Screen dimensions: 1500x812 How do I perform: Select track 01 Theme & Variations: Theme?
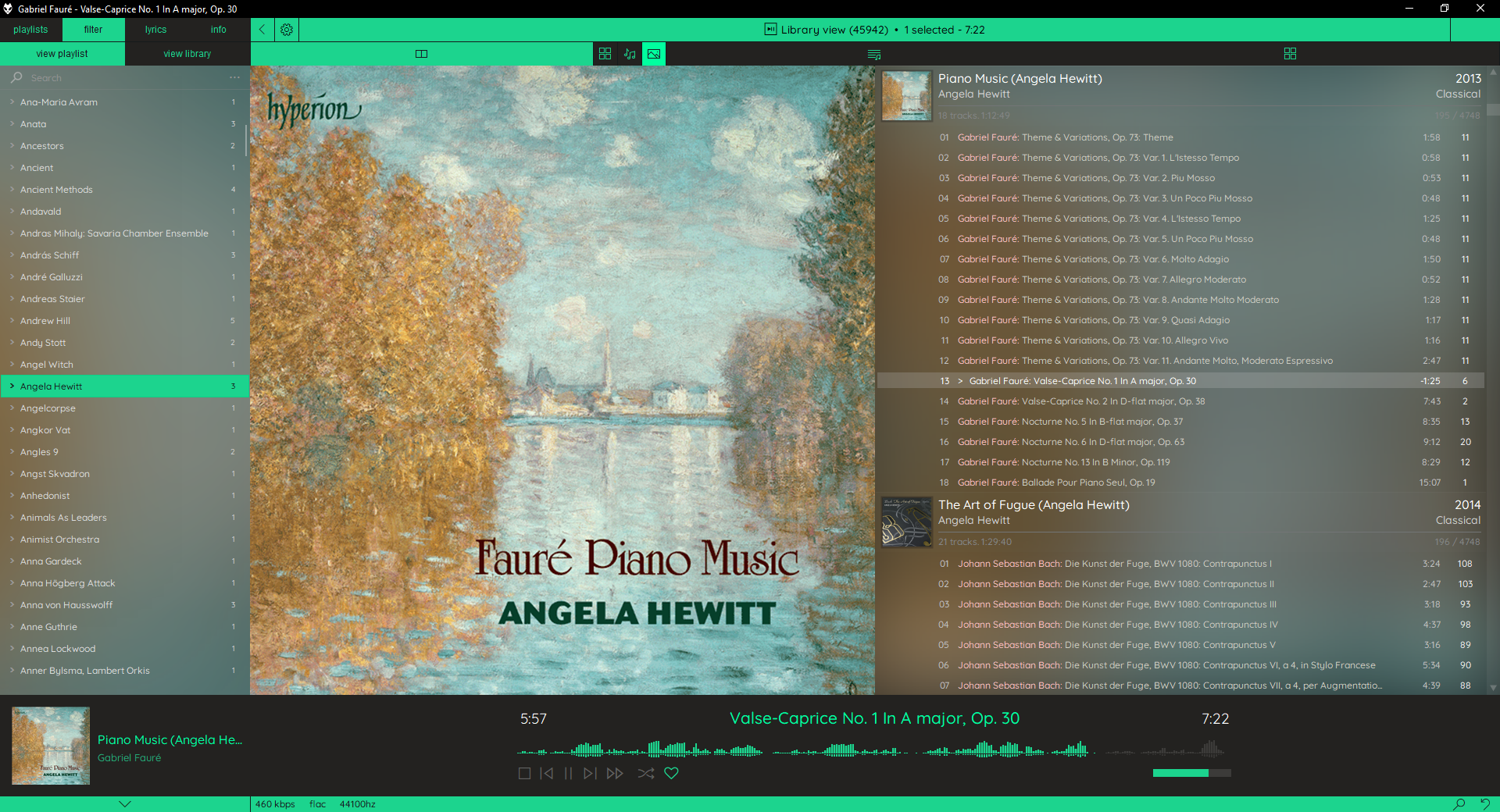tap(1181, 137)
